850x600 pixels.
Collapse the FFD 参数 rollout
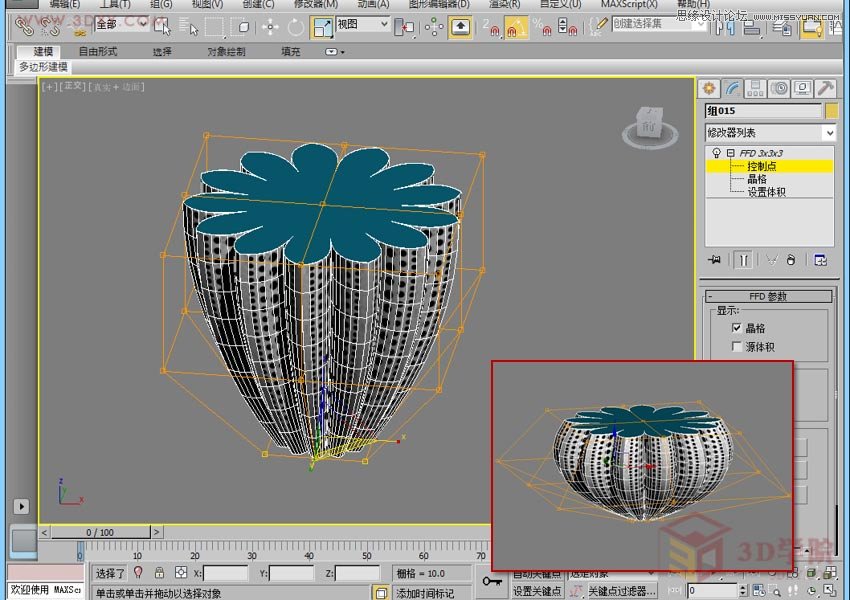(768, 296)
